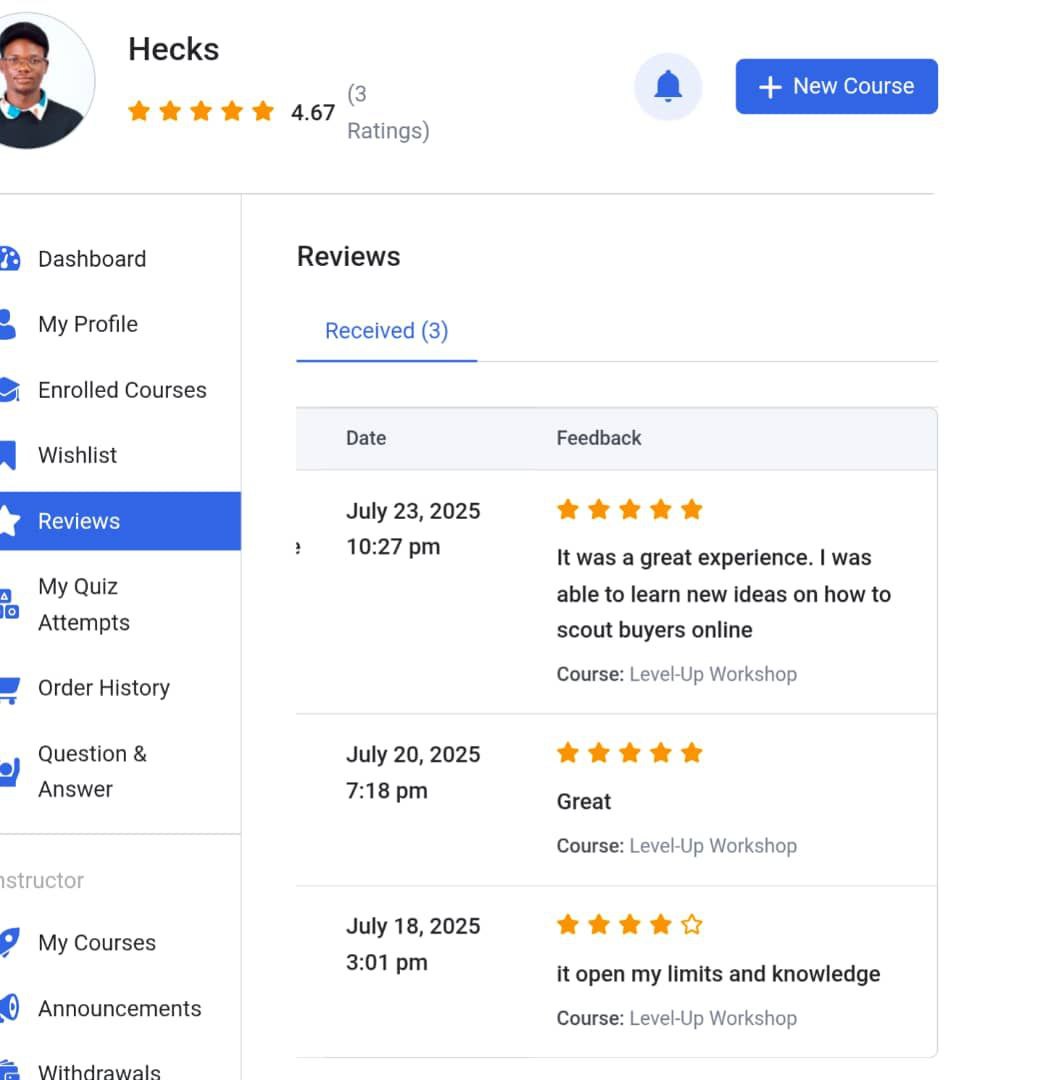Open Question & Answer
This screenshot has width=1043, height=1080.
point(93,771)
